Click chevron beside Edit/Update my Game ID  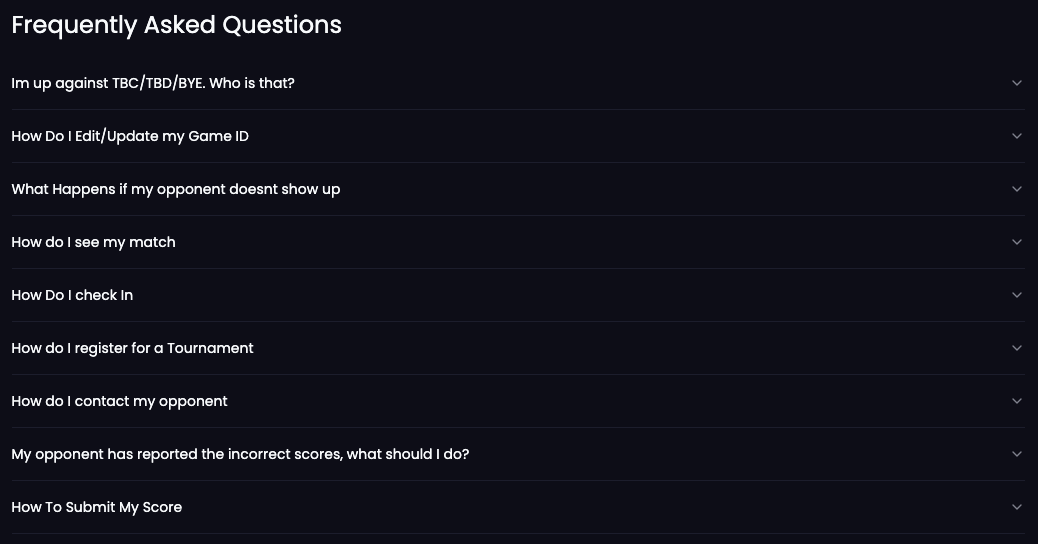pyautogui.click(x=1017, y=136)
